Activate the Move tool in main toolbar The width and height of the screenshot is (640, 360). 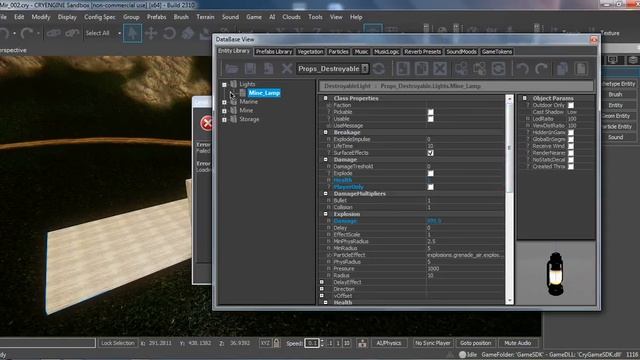pyautogui.click(x=151, y=33)
